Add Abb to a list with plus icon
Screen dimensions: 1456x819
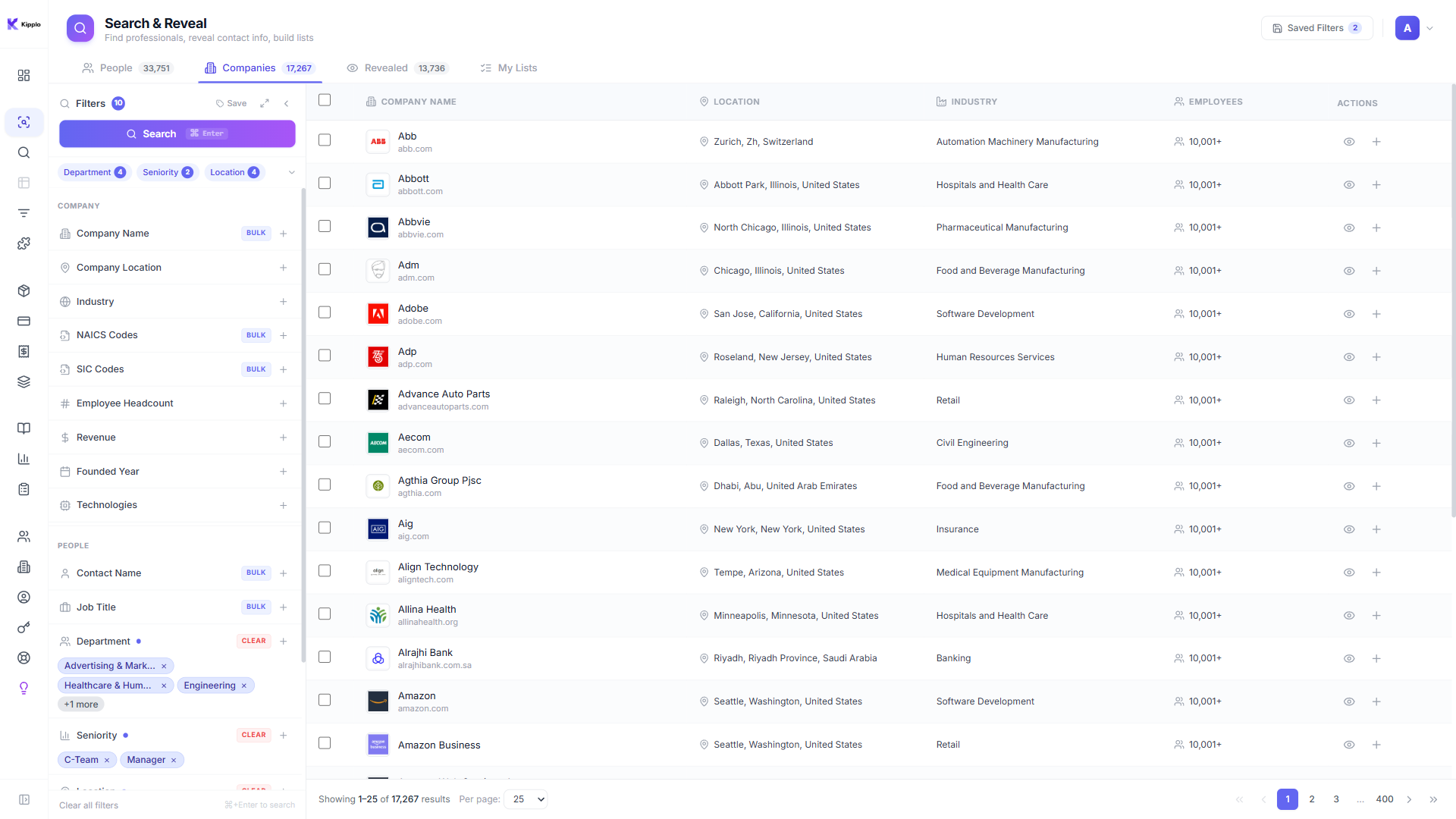(1376, 142)
